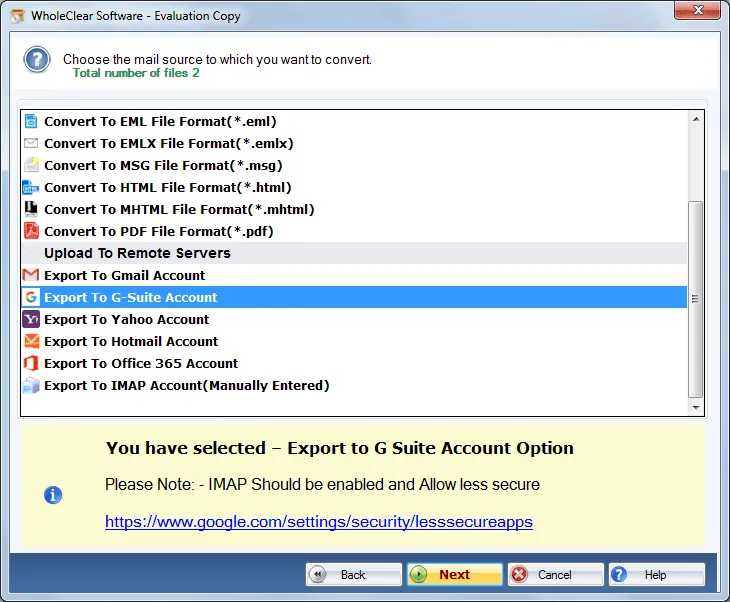The image size is (730, 602).
Task: Click the PDF file format icon
Action: tap(31, 231)
